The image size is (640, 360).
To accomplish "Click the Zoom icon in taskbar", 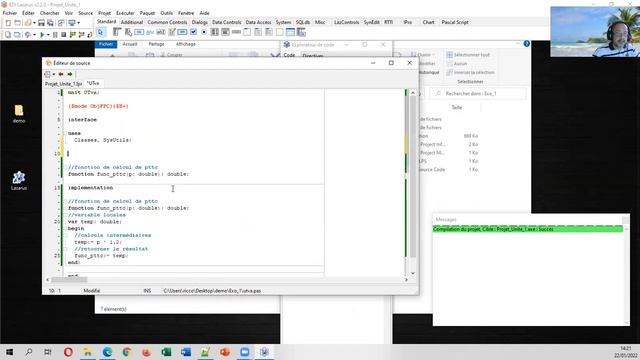I will pyautogui.click(x=244, y=352).
